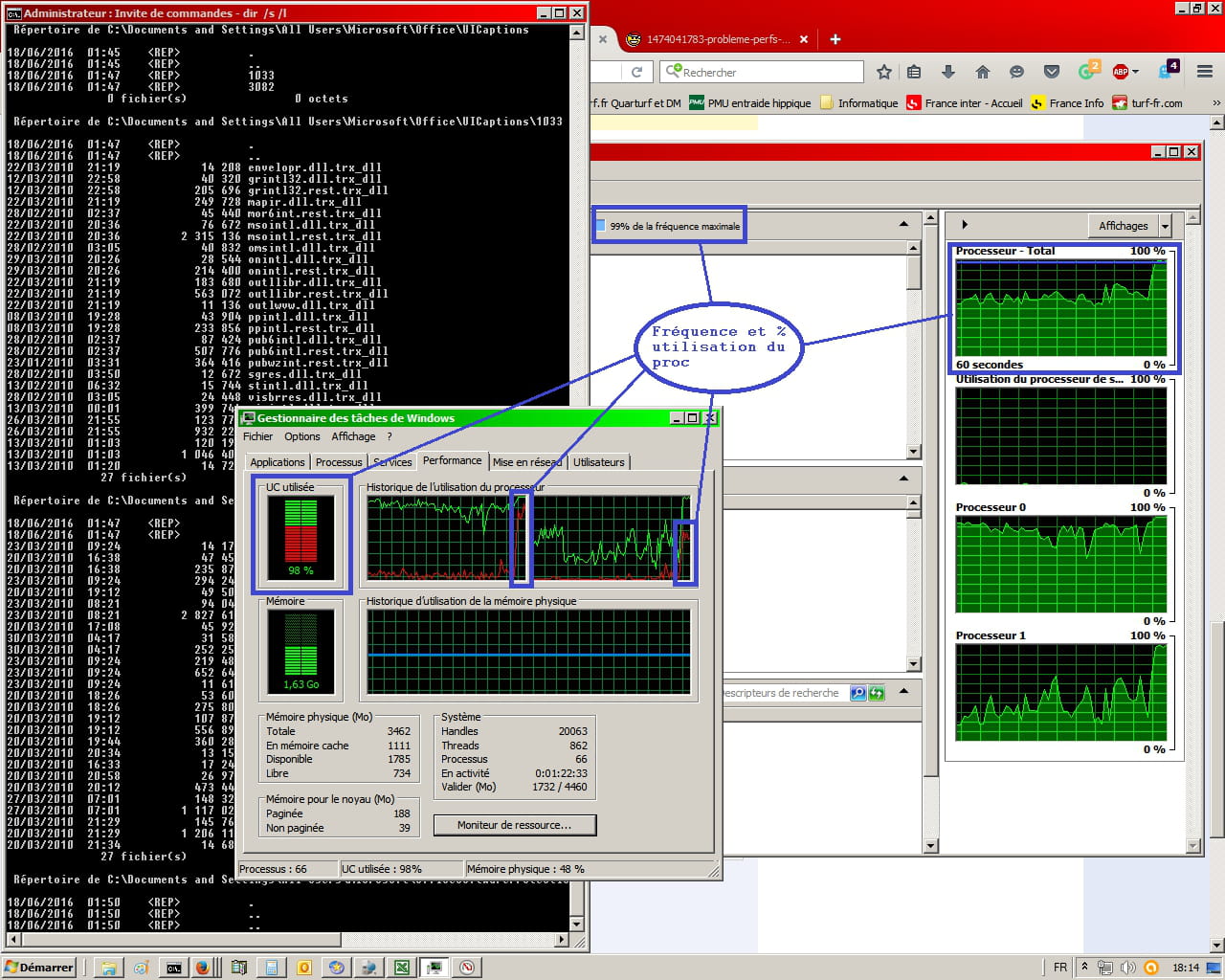
Task: Open the ? help menu in Task Manager
Action: tap(390, 436)
